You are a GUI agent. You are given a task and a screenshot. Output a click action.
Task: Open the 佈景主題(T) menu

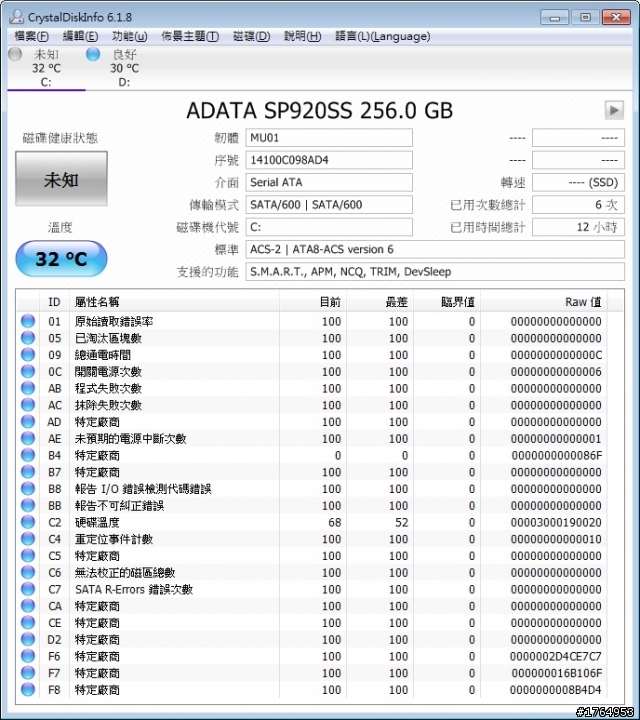[190, 36]
